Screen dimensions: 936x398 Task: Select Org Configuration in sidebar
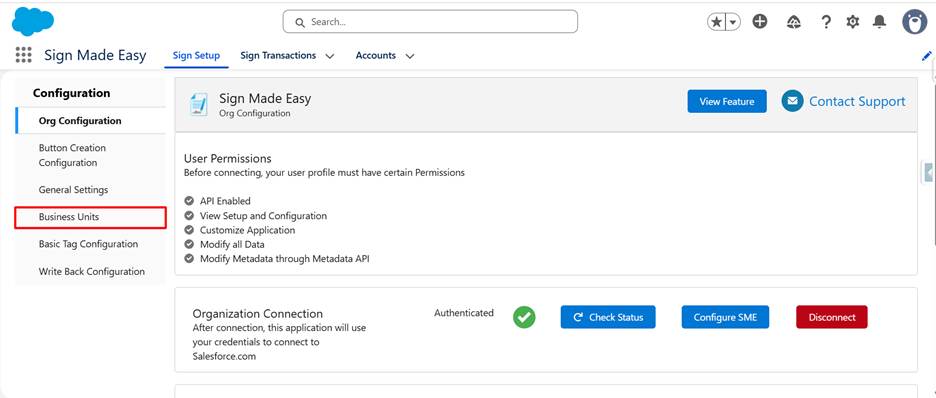coord(90,121)
